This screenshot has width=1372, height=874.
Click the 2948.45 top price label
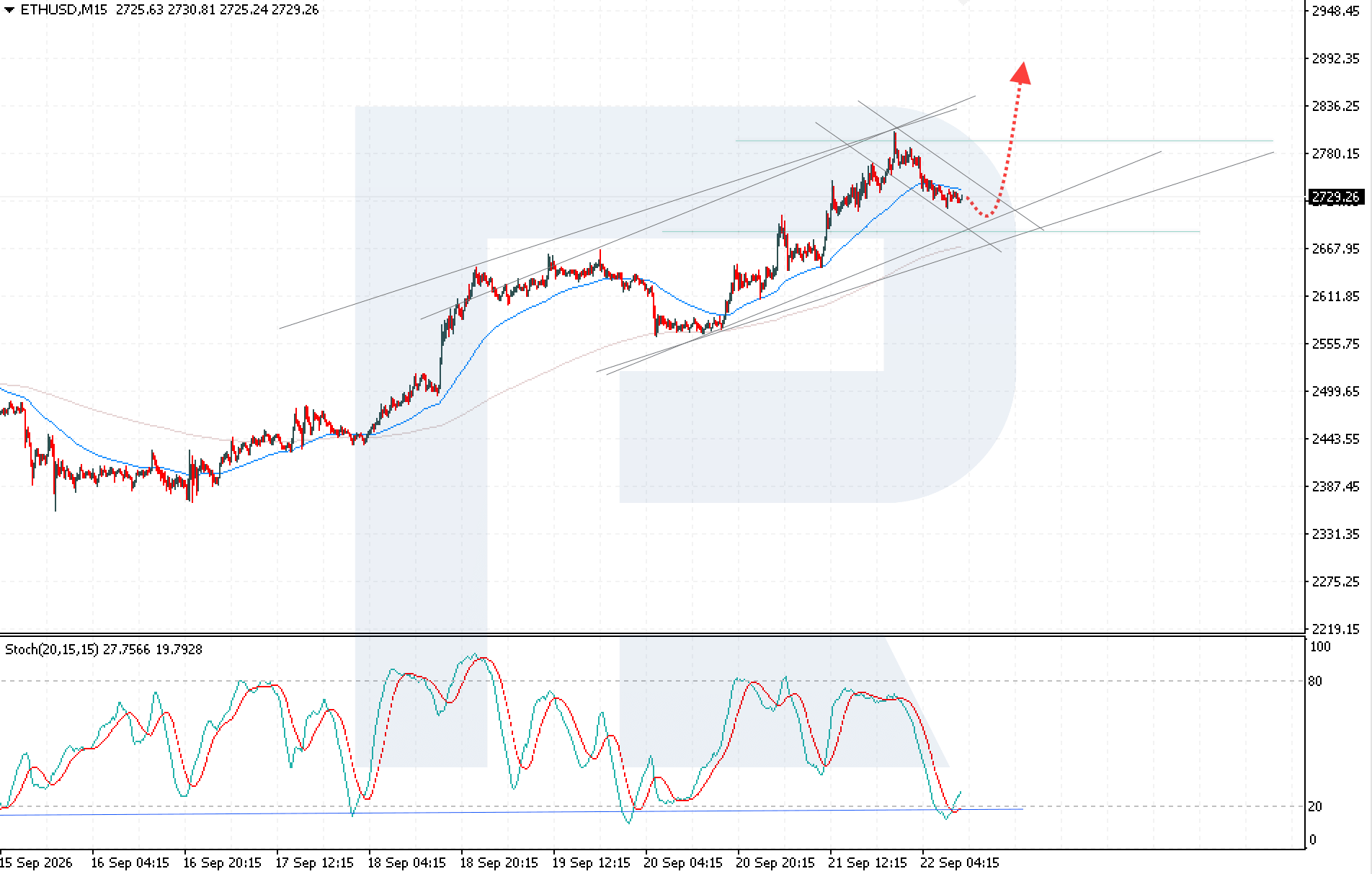click(x=1335, y=11)
